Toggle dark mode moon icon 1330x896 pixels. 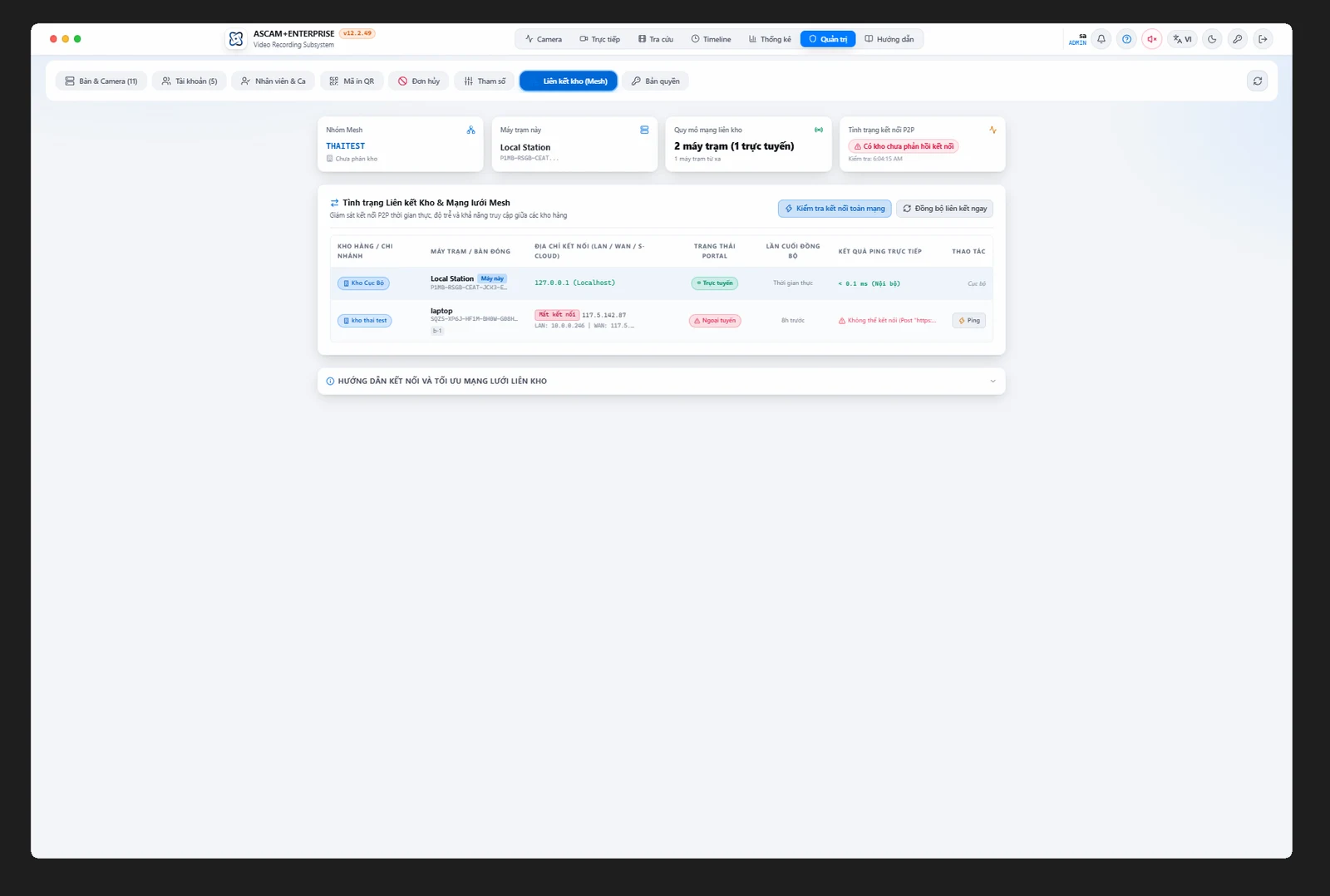pos(1212,39)
